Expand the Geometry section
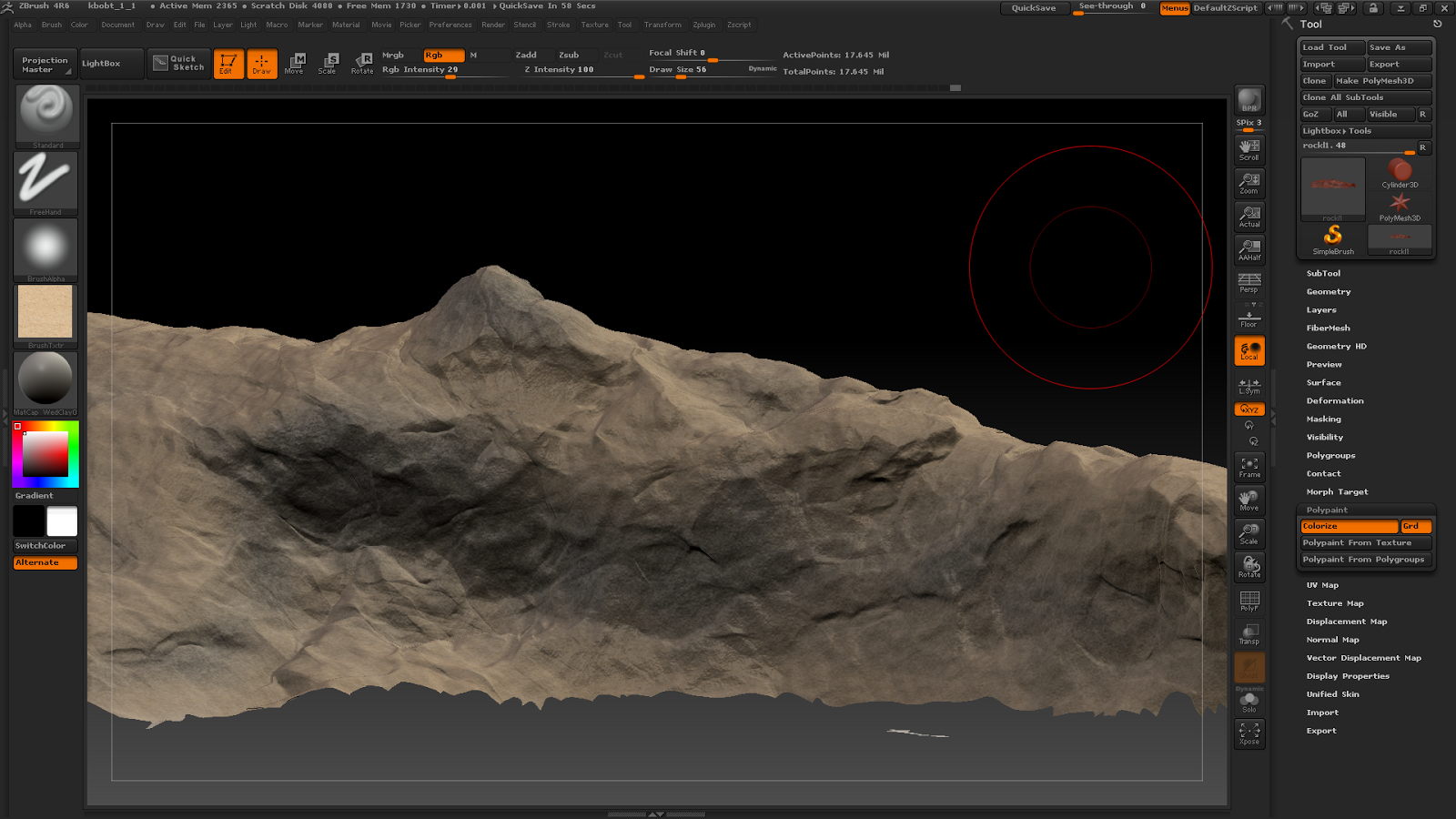Viewport: 1456px width, 819px height. [x=1329, y=291]
